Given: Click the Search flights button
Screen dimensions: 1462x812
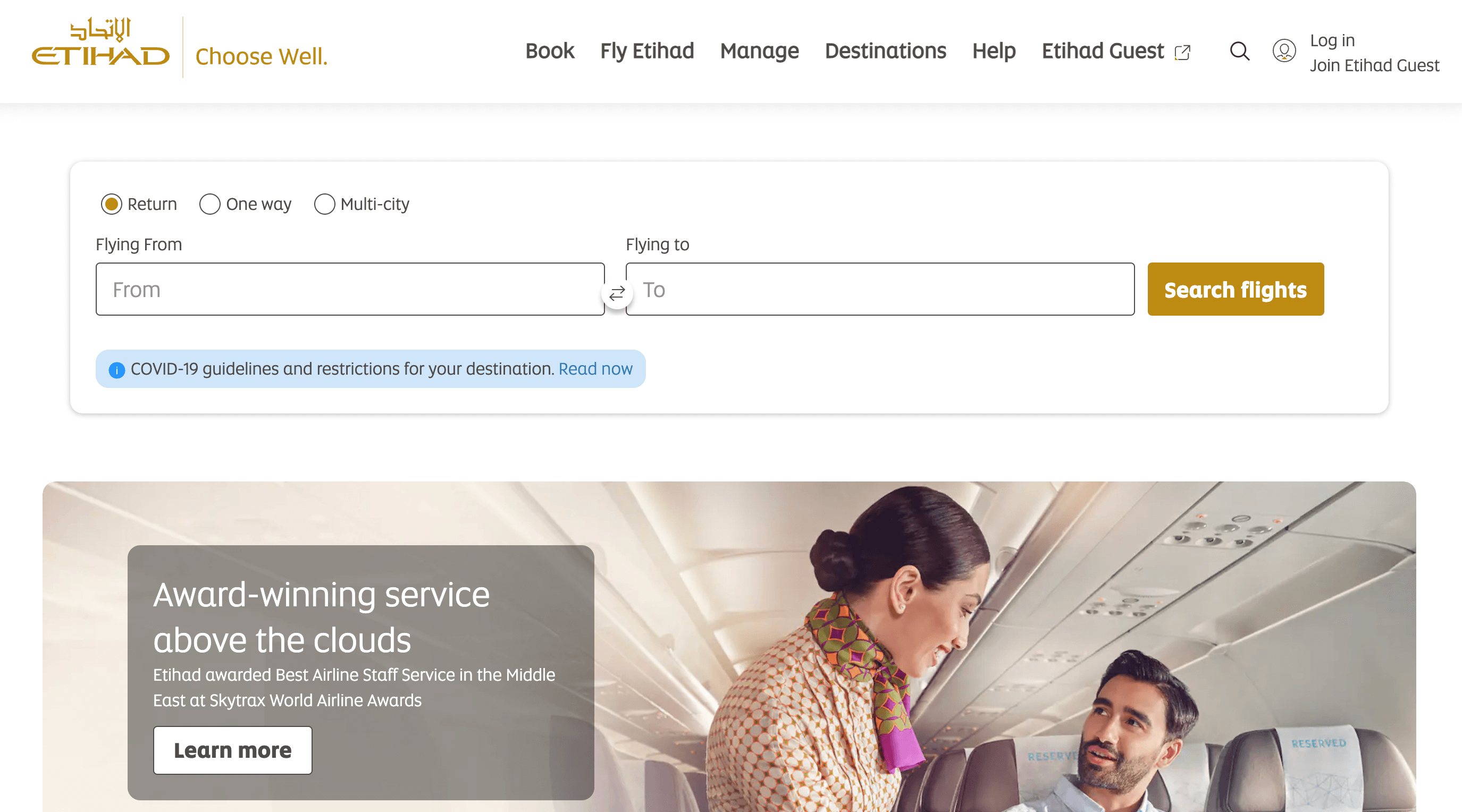Looking at the screenshot, I should [1236, 290].
